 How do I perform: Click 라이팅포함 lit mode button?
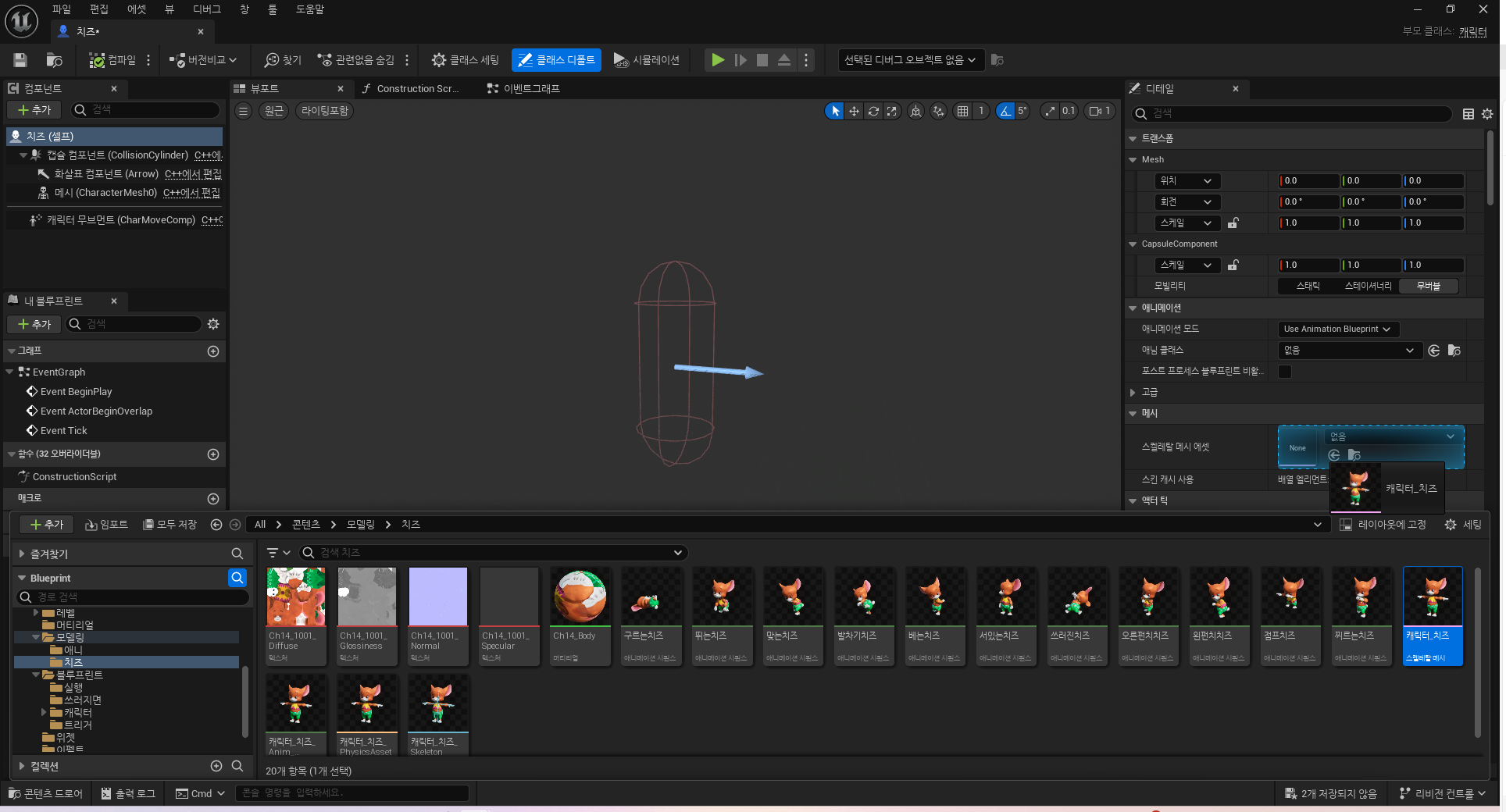(325, 111)
